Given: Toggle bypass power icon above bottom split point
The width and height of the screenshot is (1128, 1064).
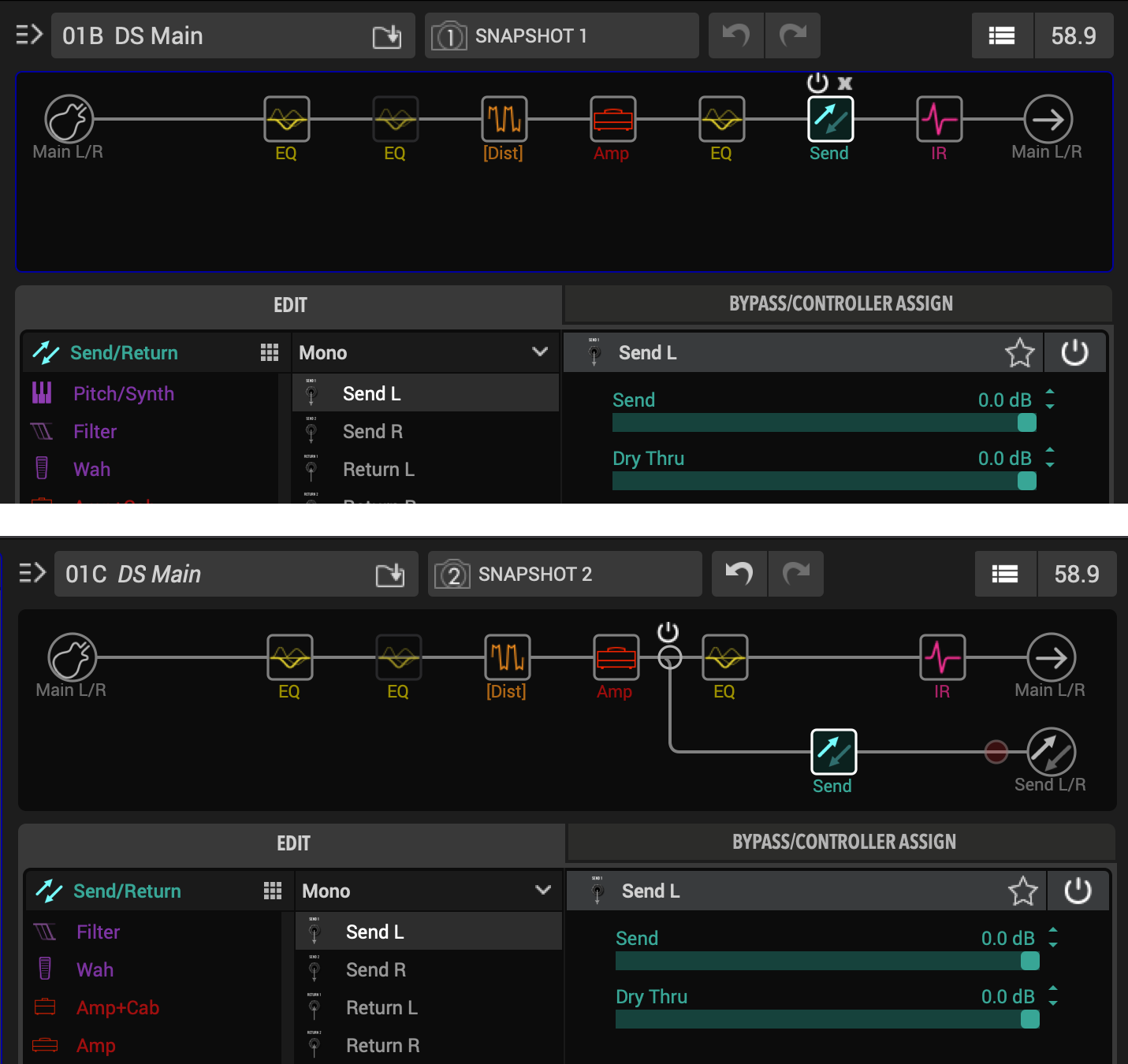Looking at the screenshot, I should pos(668,631).
